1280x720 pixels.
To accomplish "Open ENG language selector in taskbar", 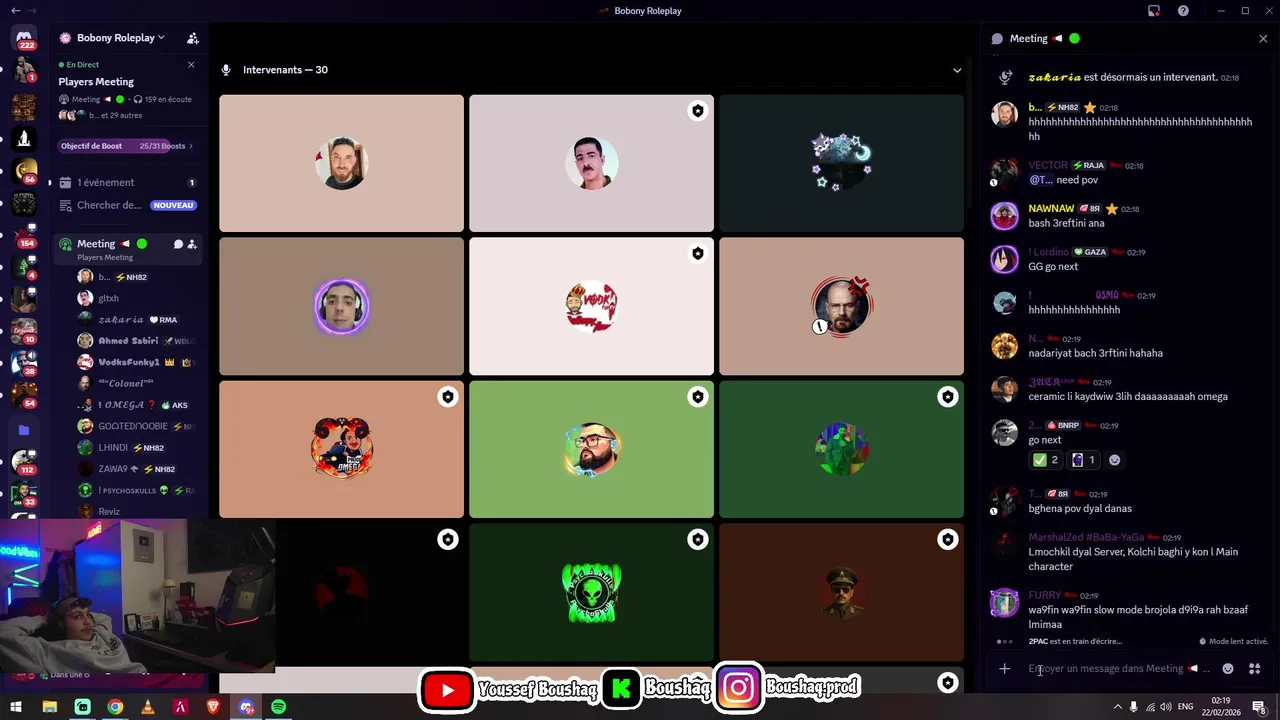I will (x=1187, y=707).
